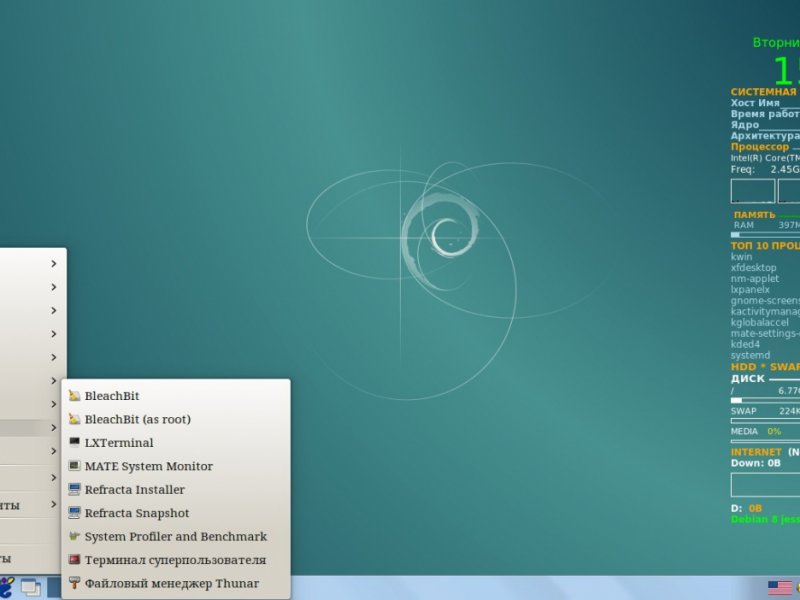The image size is (800, 600).
Task: Launch BleachBit from the submenu
Action: [176, 396]
